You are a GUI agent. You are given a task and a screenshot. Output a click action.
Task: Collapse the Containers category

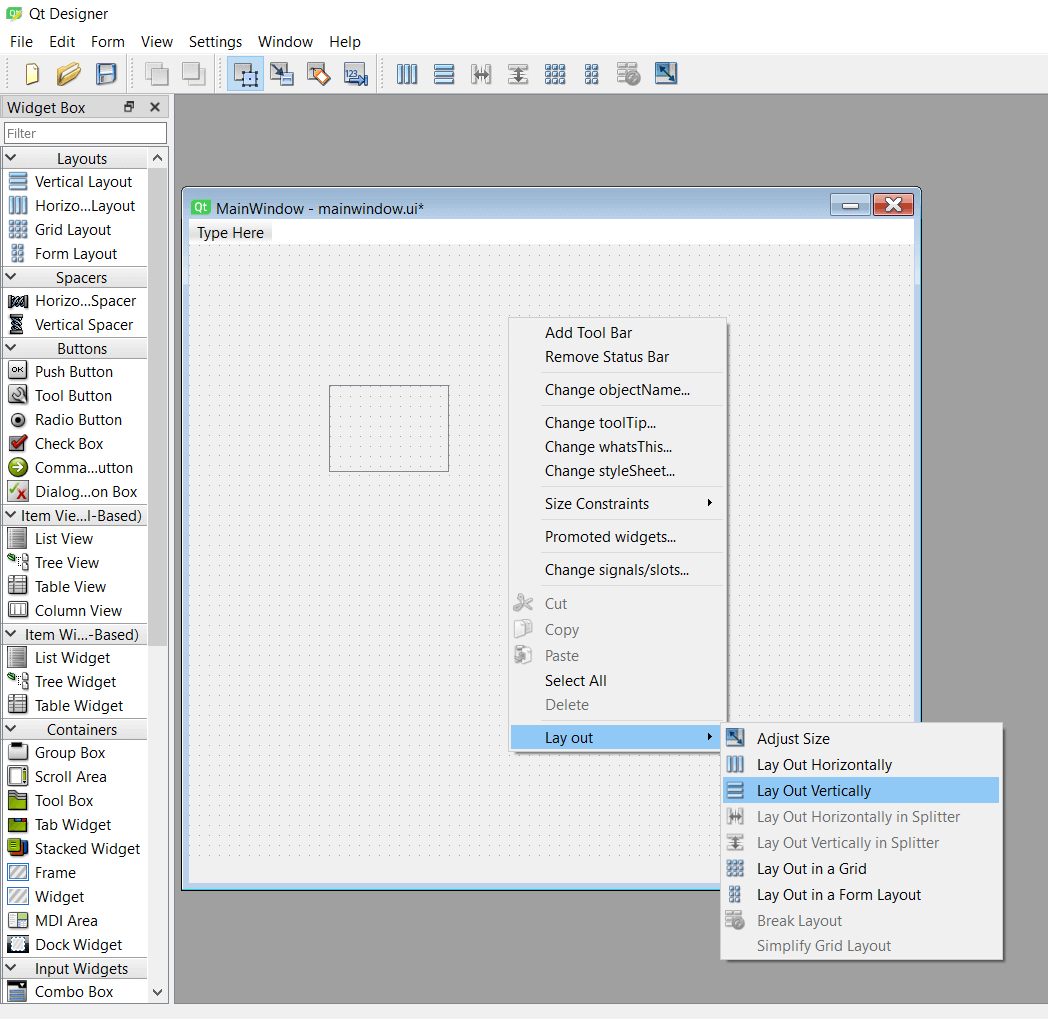[x=11, y=729]
